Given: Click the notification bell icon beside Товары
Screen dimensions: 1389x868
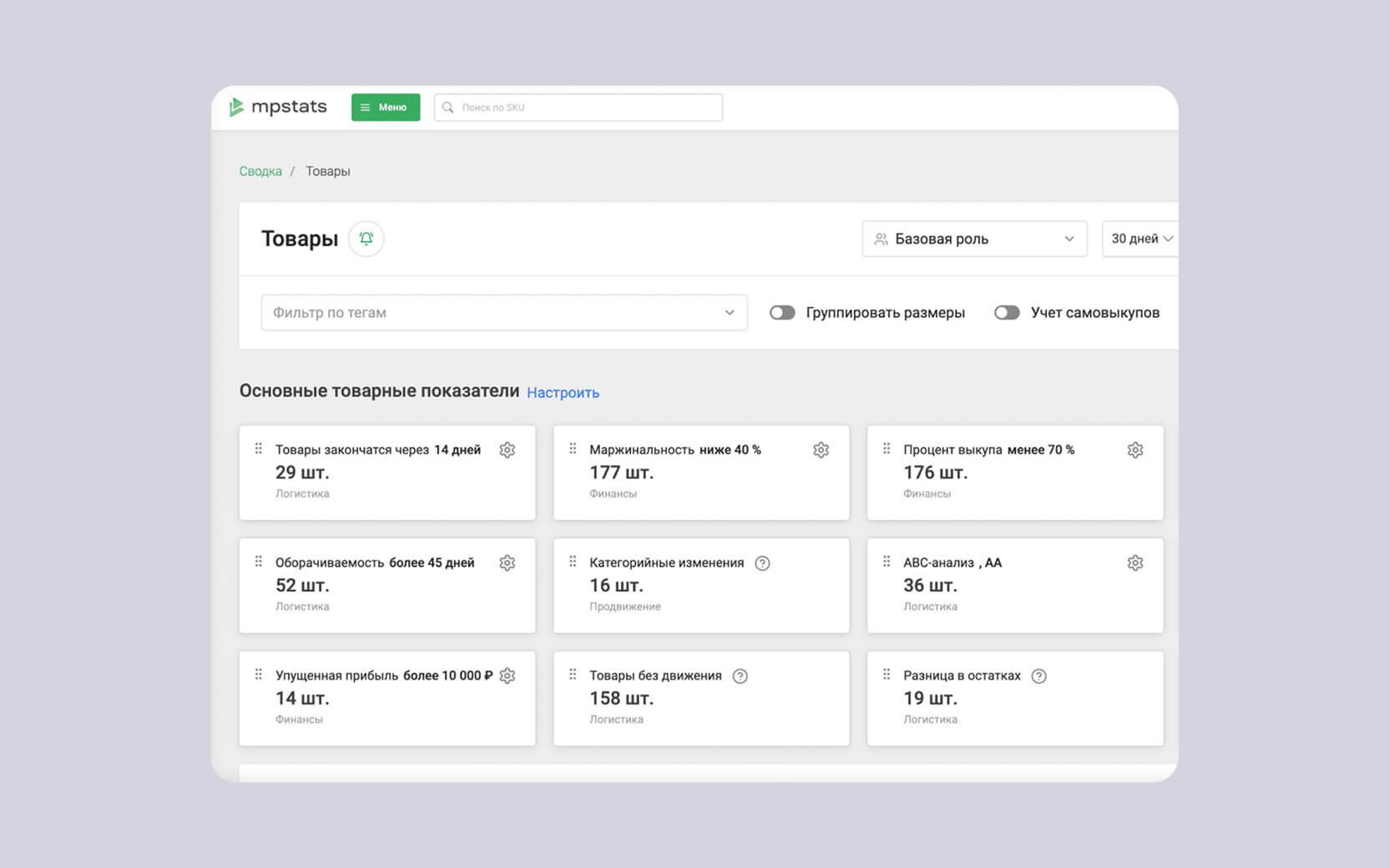Looking at the screenshot, I should pos(366,239).
